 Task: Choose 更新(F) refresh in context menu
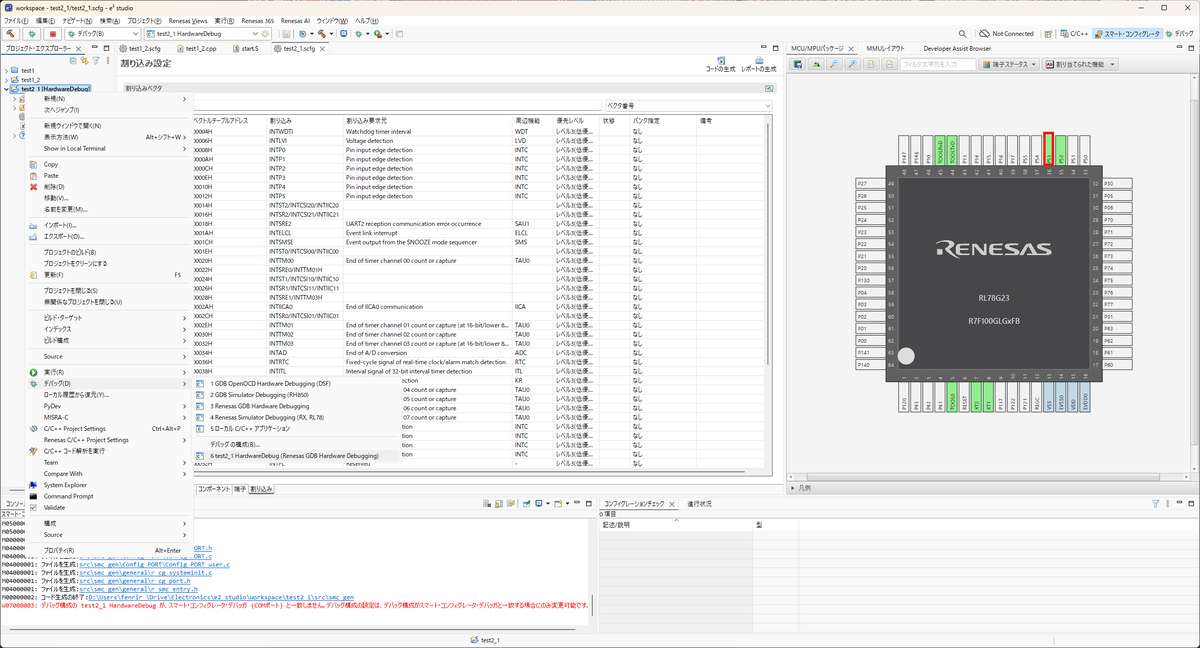pos(108,274)
